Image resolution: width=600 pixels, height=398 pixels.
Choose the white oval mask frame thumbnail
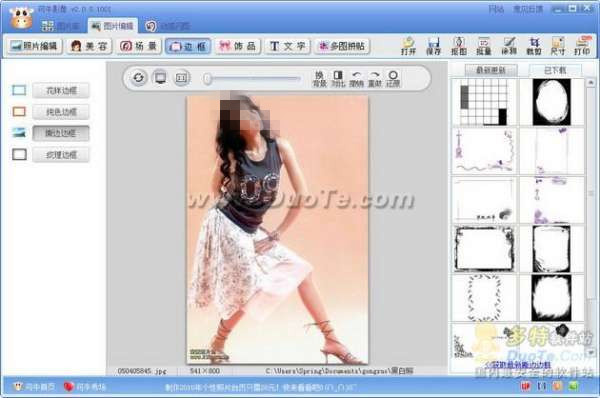[551, 102]
